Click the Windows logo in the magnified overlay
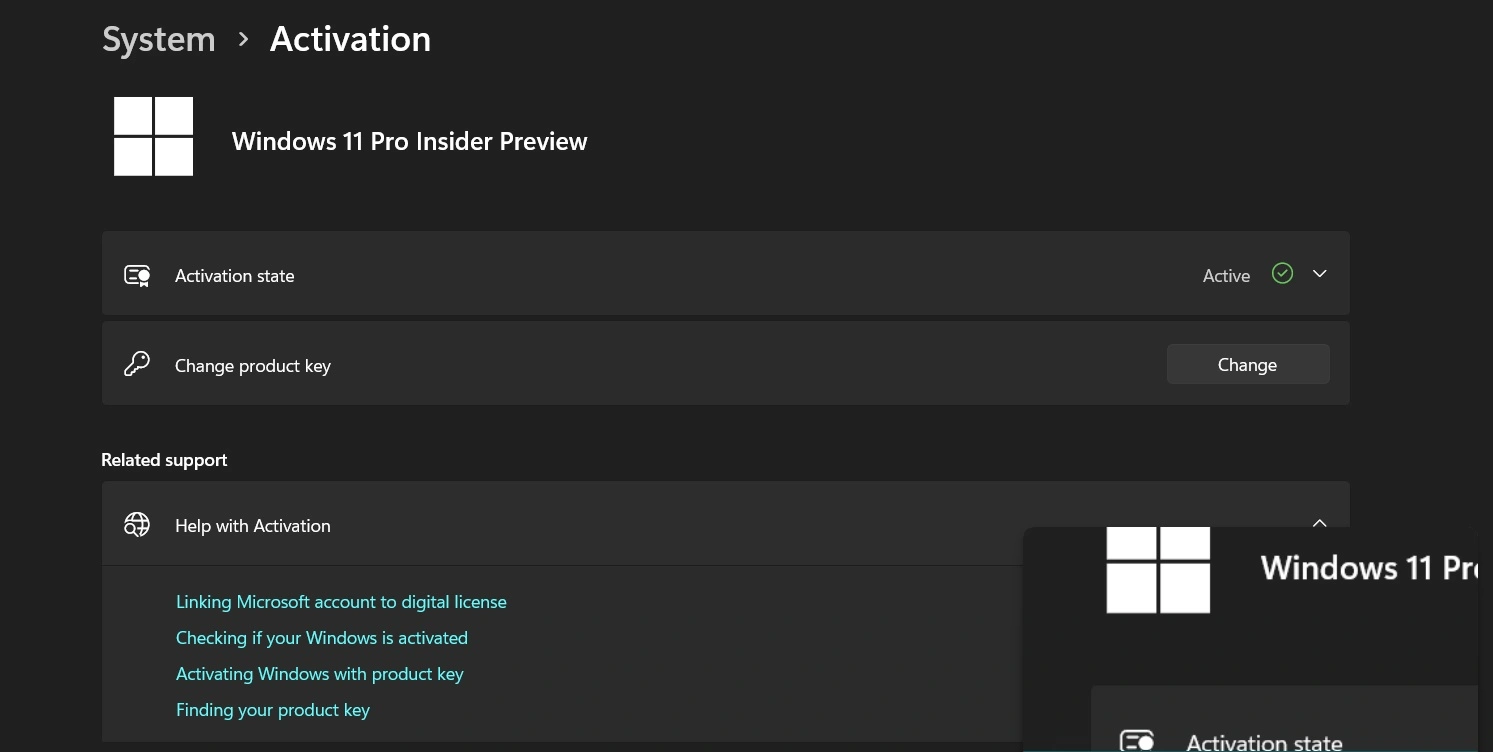This screenshot has height=752, width=1493. (1158, 569)
